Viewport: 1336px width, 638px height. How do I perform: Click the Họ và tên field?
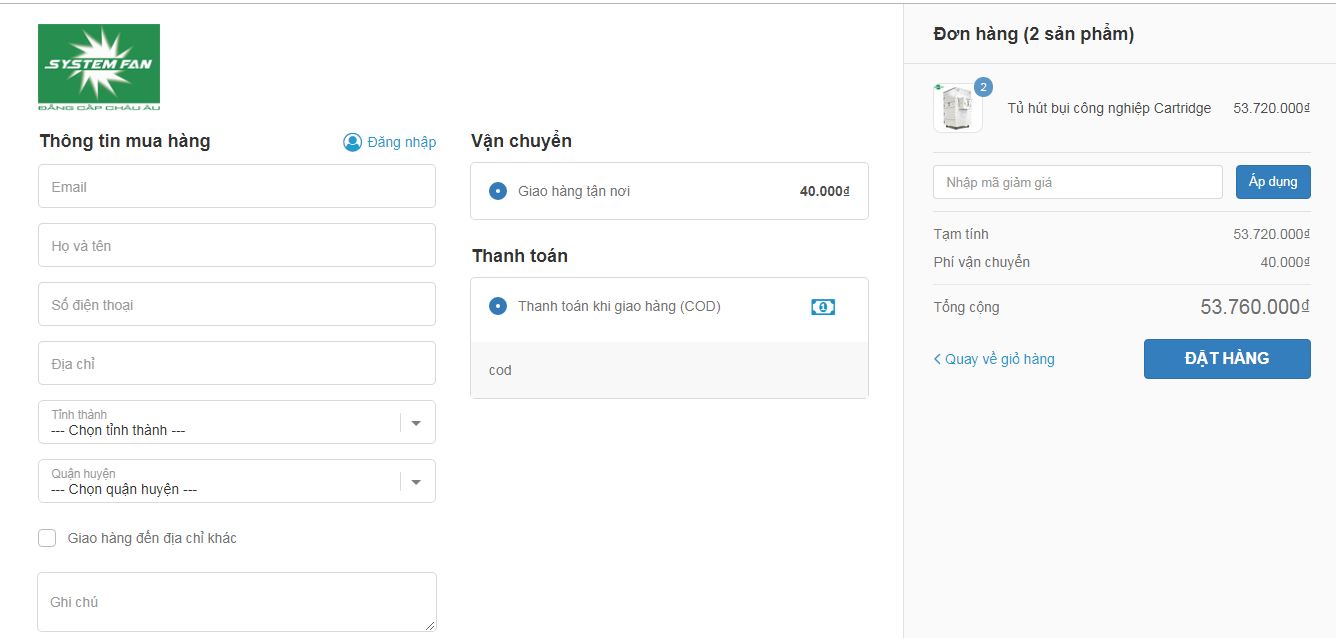pos(236,246)
